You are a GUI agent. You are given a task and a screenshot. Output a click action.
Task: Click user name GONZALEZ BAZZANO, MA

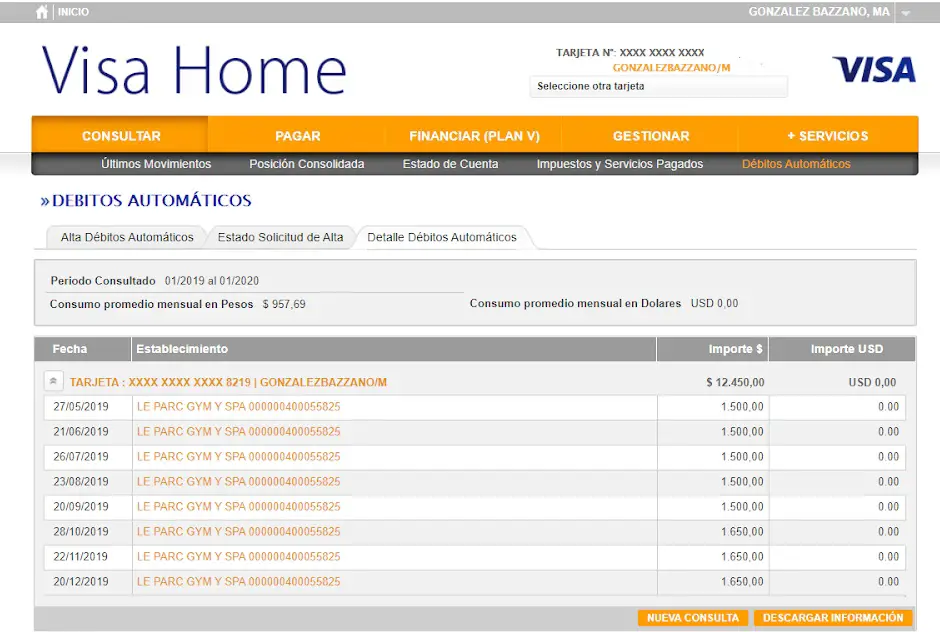819,12
